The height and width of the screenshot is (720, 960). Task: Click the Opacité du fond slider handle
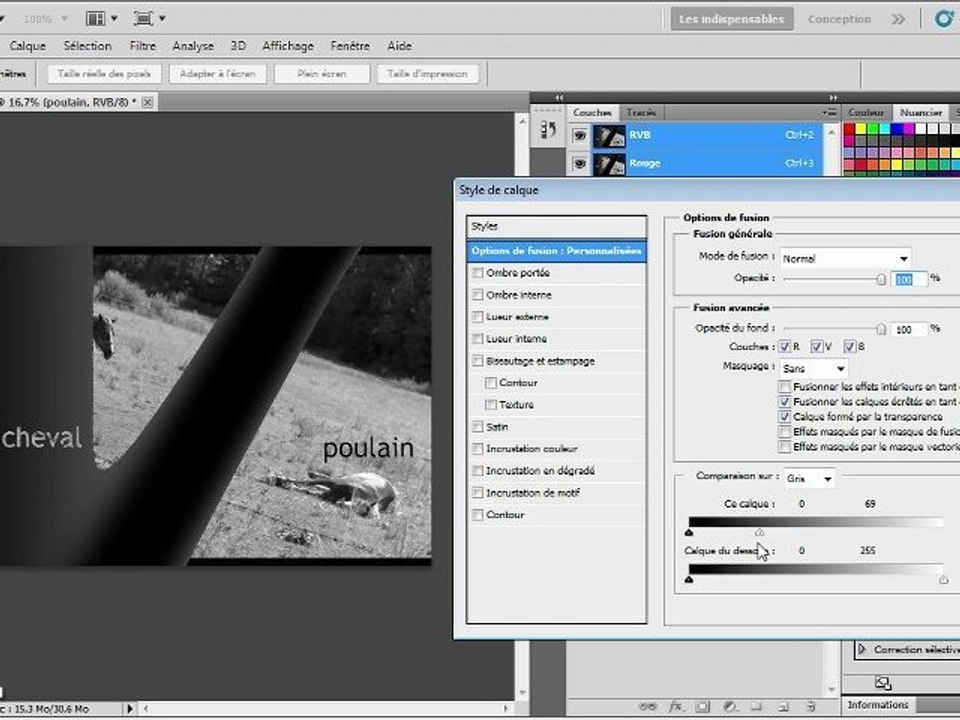point(880,329)
